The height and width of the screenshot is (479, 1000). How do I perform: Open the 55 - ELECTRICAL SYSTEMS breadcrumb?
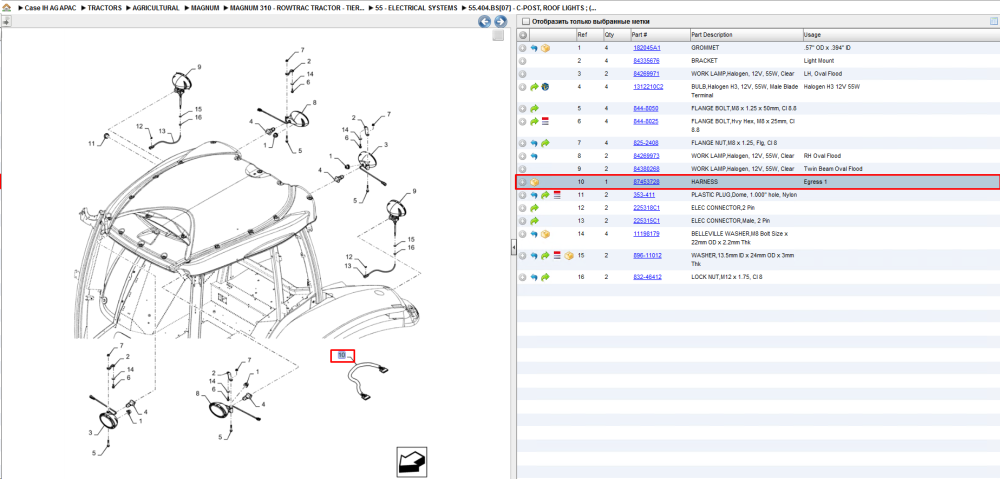click(x=416, y=8)
